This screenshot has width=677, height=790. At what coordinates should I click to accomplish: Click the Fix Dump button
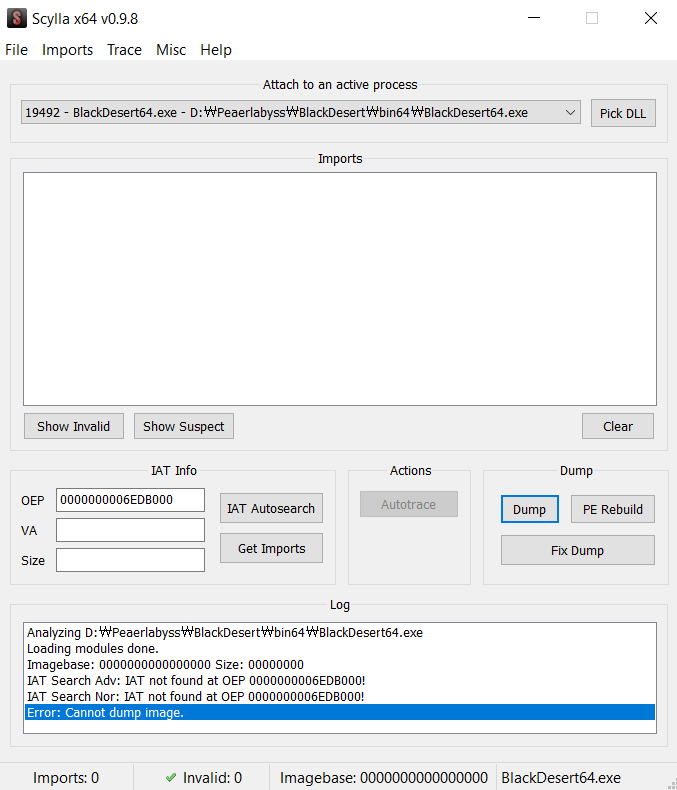(577, 550)
